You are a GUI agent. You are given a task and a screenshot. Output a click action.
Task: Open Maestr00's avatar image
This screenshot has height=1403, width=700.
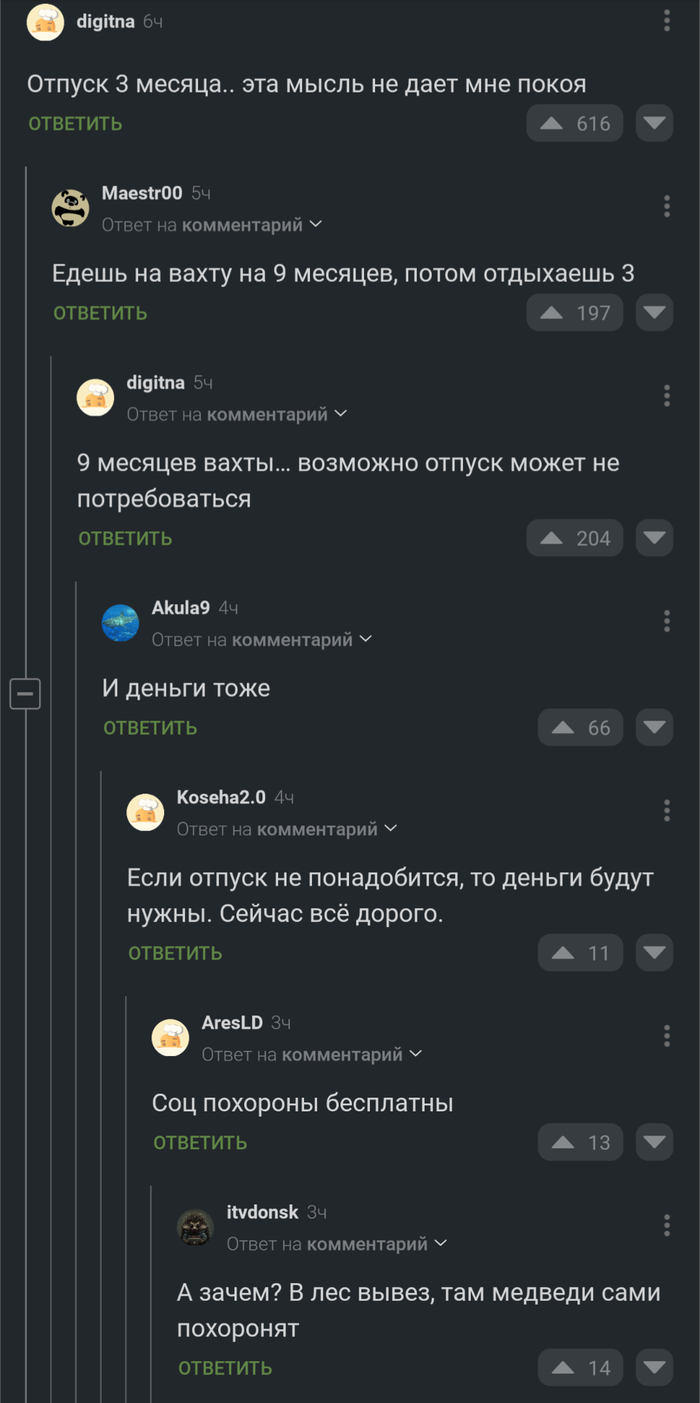[x=70, y=207]
